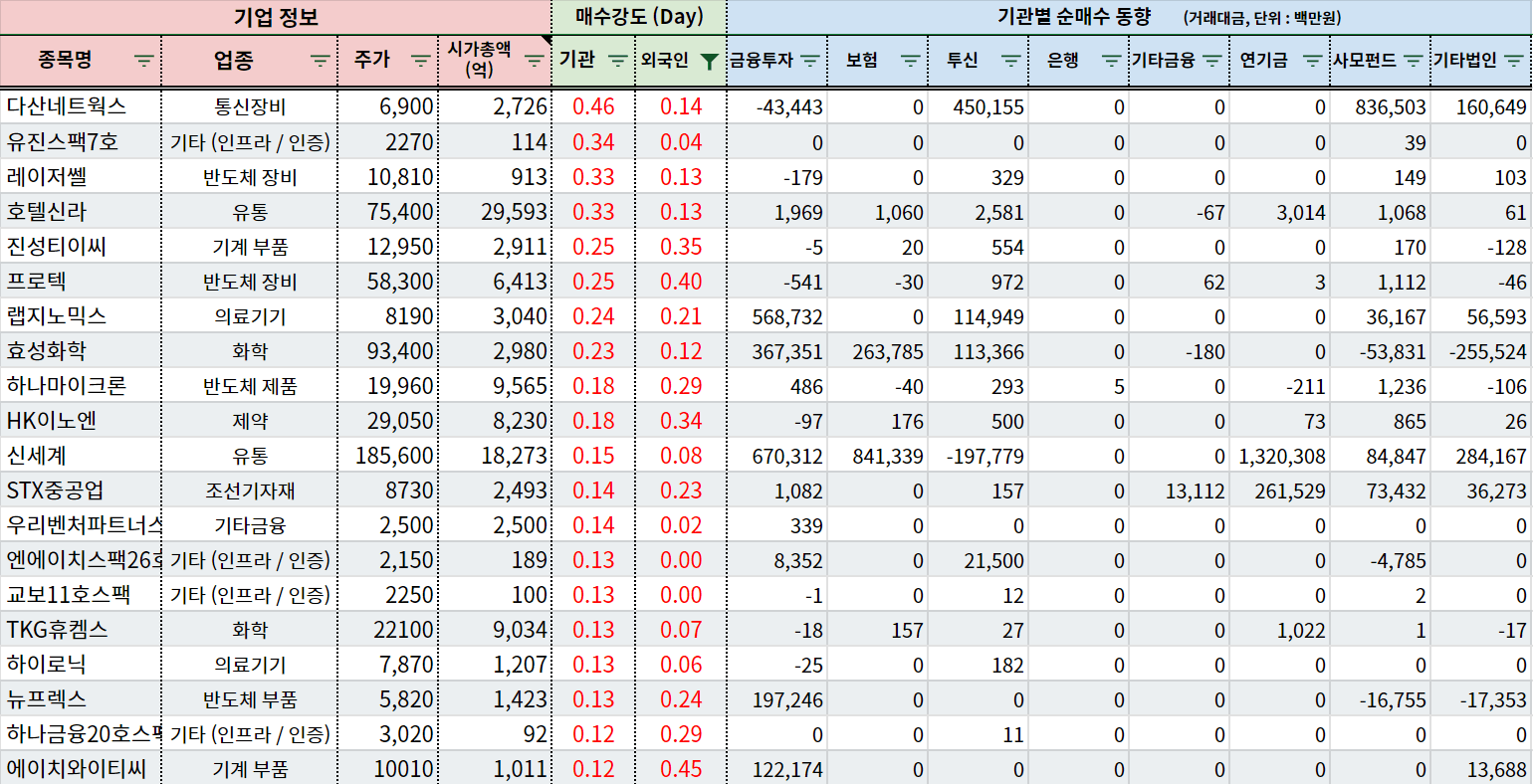Open the 기관 strength filter dropdown
Viewport: 1533px width, 784px height.
(x=618, y=61)
